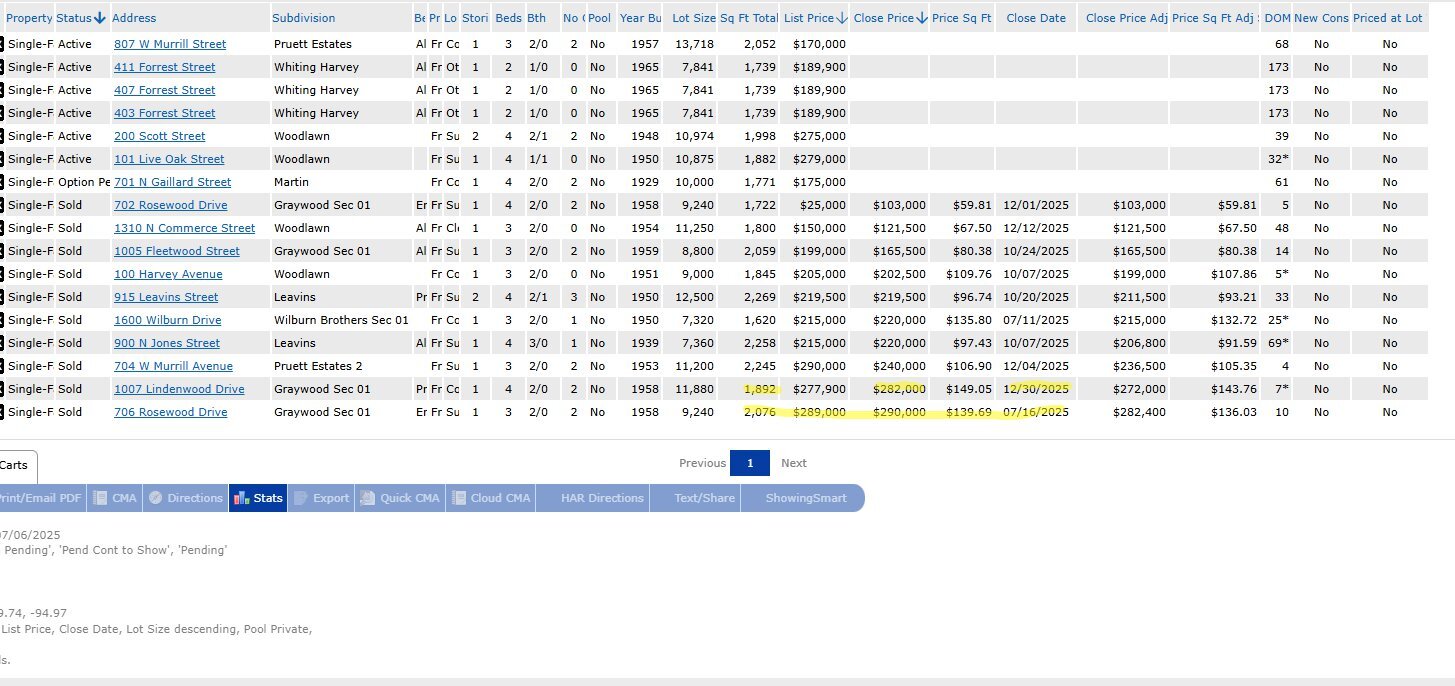Click the Directions compass icon

[155, 498]
